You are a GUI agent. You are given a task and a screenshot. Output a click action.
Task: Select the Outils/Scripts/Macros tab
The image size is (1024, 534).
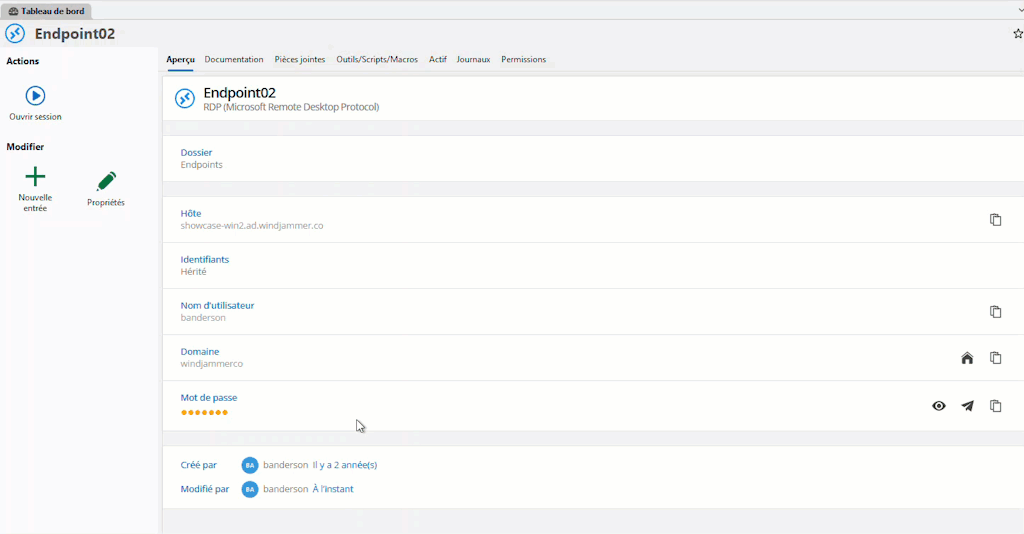click(377, 60)
